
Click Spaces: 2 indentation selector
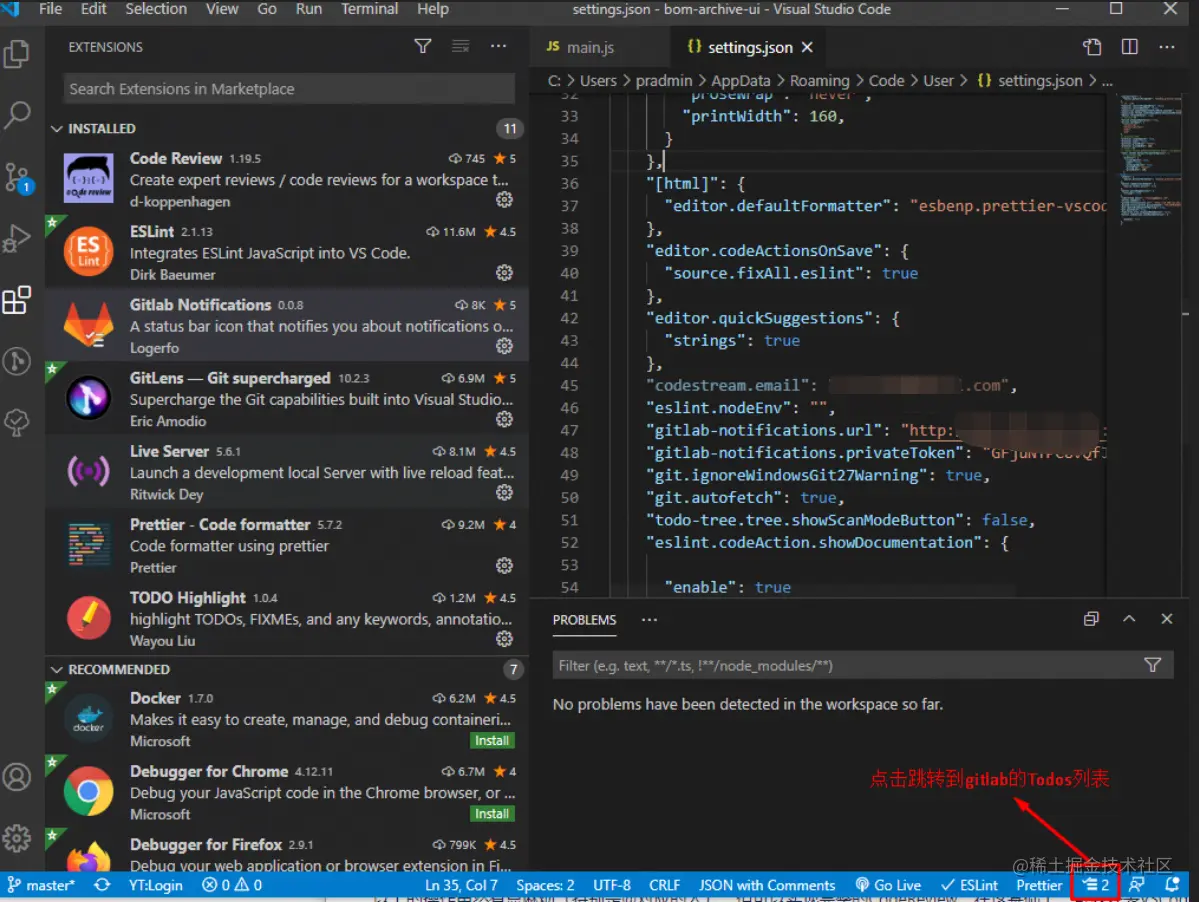point(544,884)
